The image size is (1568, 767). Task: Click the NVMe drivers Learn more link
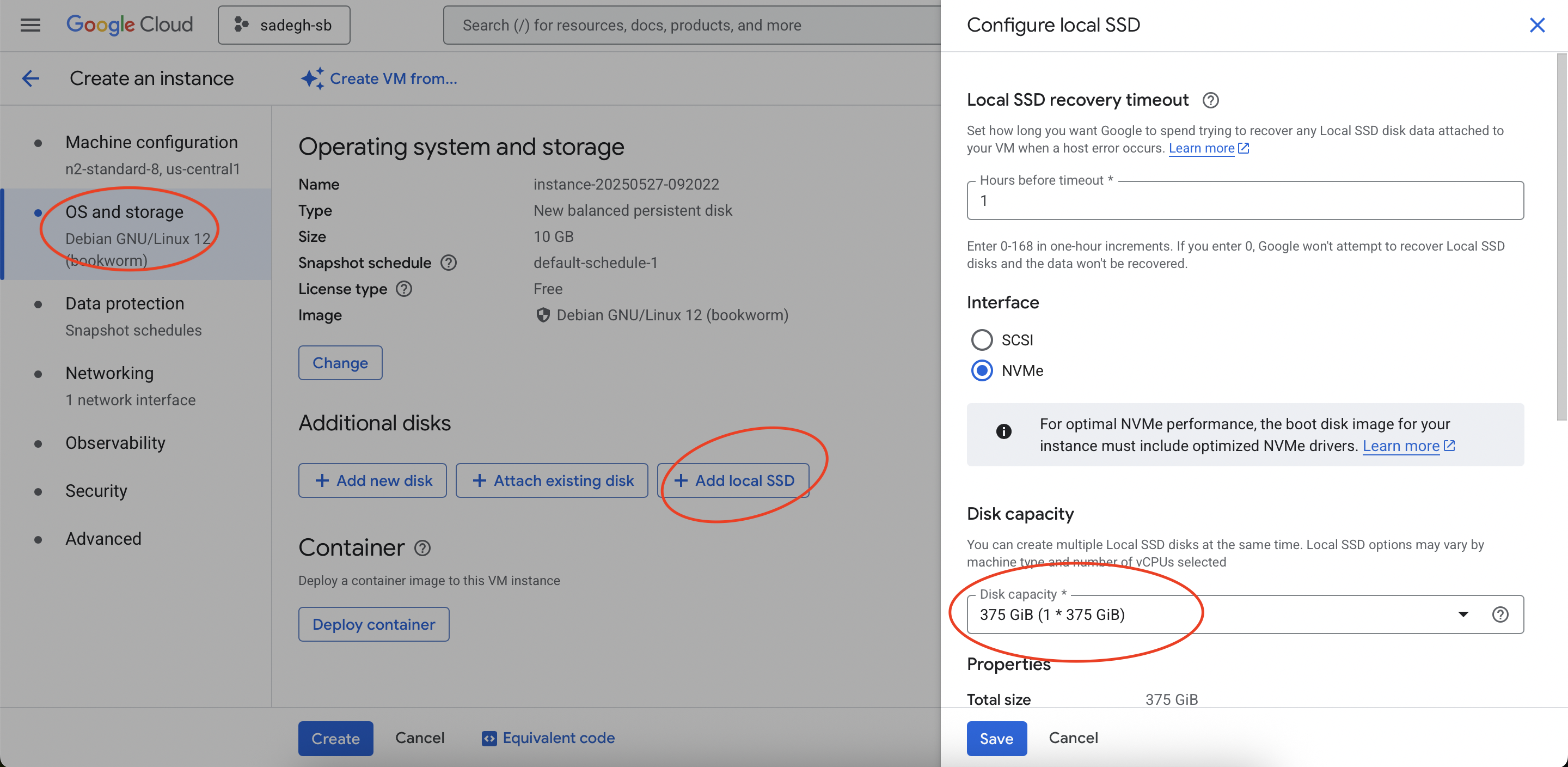tap(1401, 446)
